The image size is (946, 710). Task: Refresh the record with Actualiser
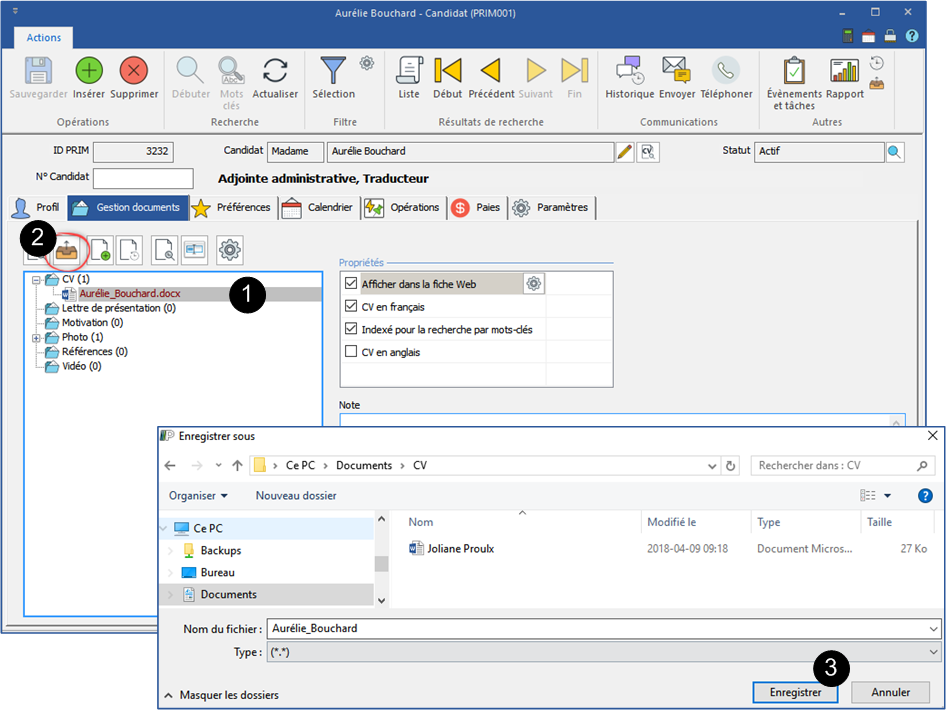click(275, 71)
